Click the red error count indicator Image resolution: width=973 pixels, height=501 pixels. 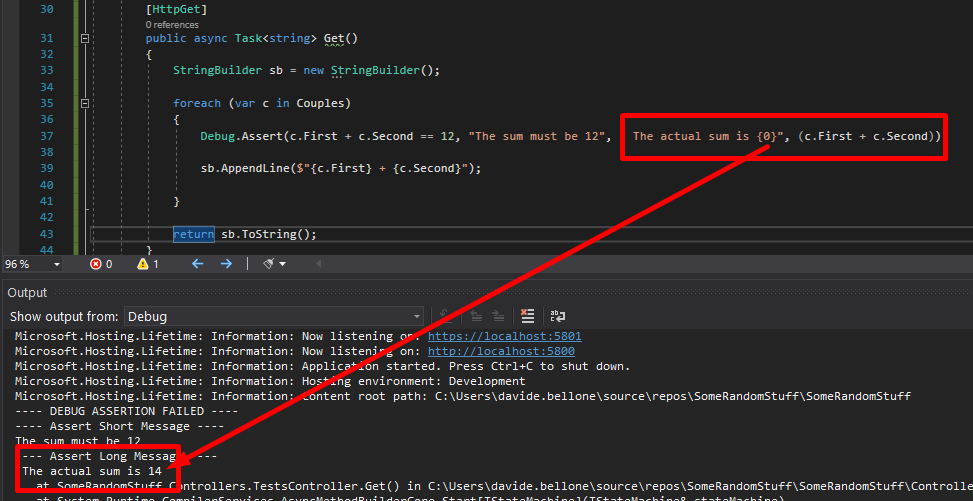(101, 264)
